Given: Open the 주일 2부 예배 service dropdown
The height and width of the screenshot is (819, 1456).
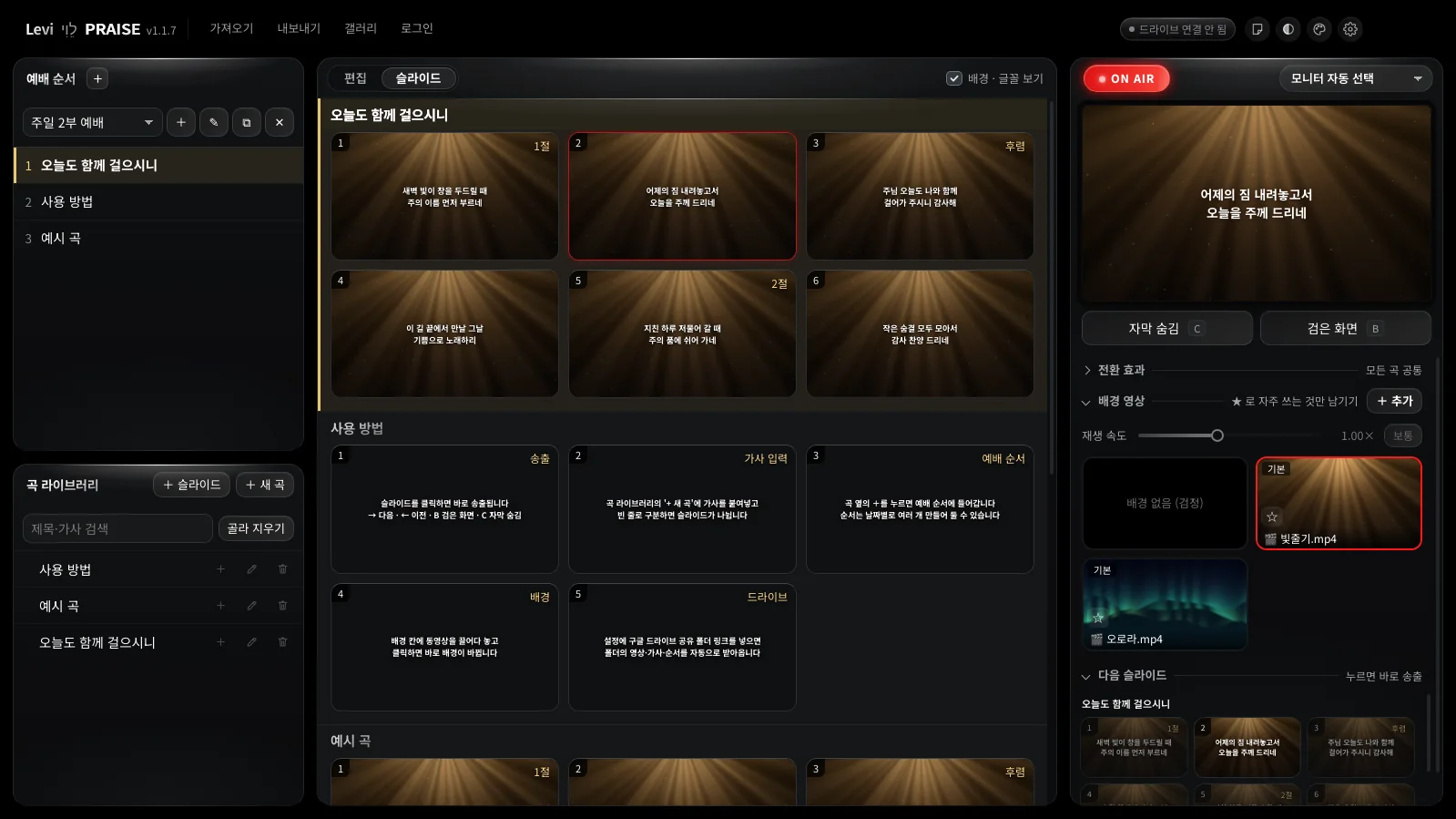Looking at the screenshot, I should click(x=92, y=122).
